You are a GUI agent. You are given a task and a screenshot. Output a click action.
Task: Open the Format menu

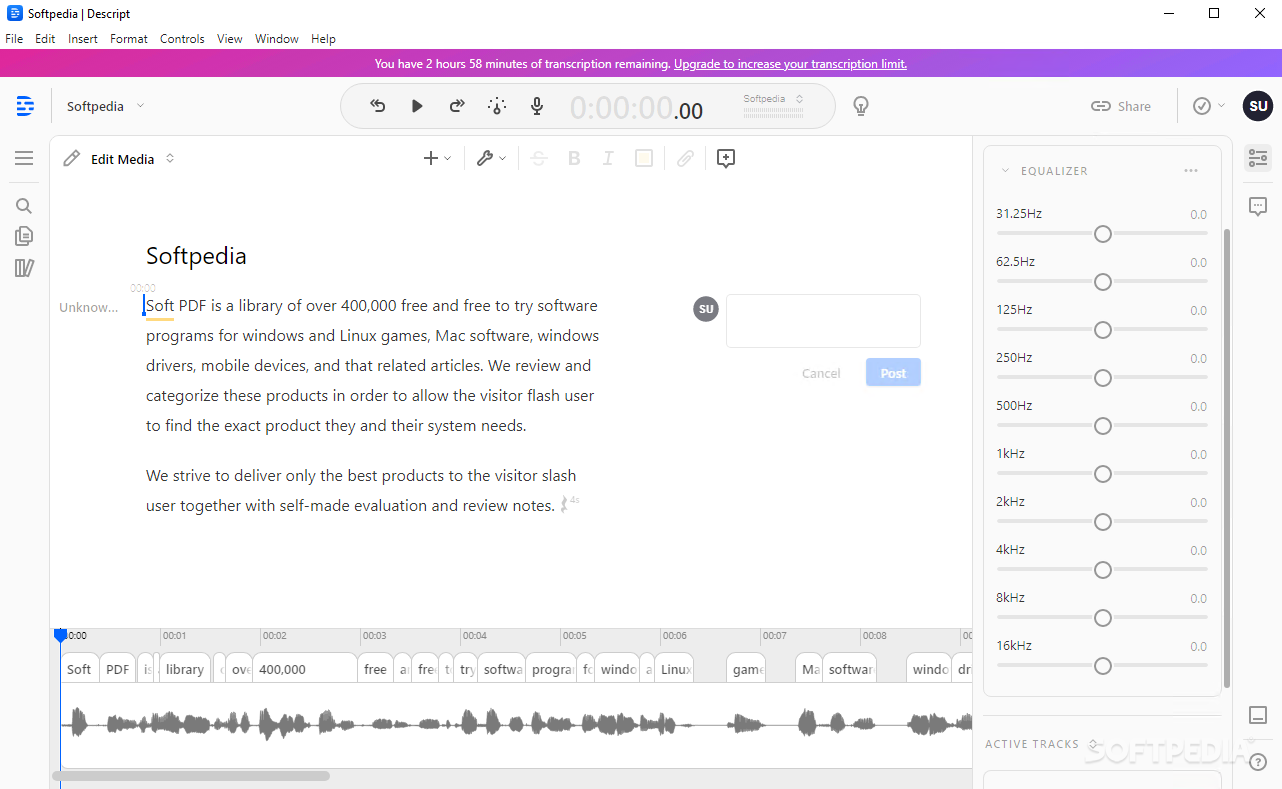[x=129, y=39]
